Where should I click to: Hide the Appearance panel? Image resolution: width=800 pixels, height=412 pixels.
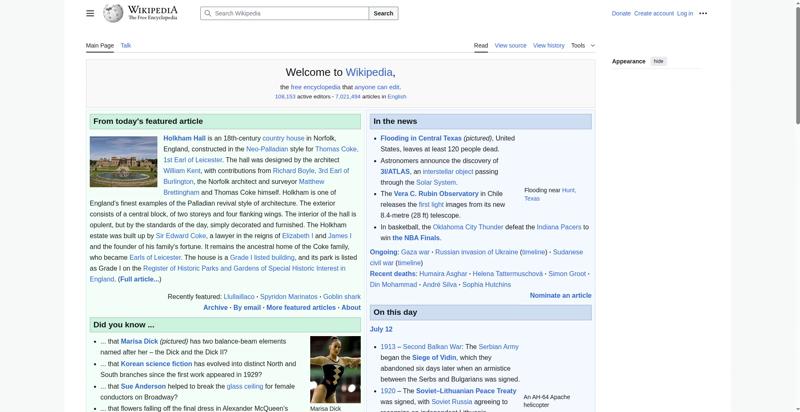(x=659, y=61)
